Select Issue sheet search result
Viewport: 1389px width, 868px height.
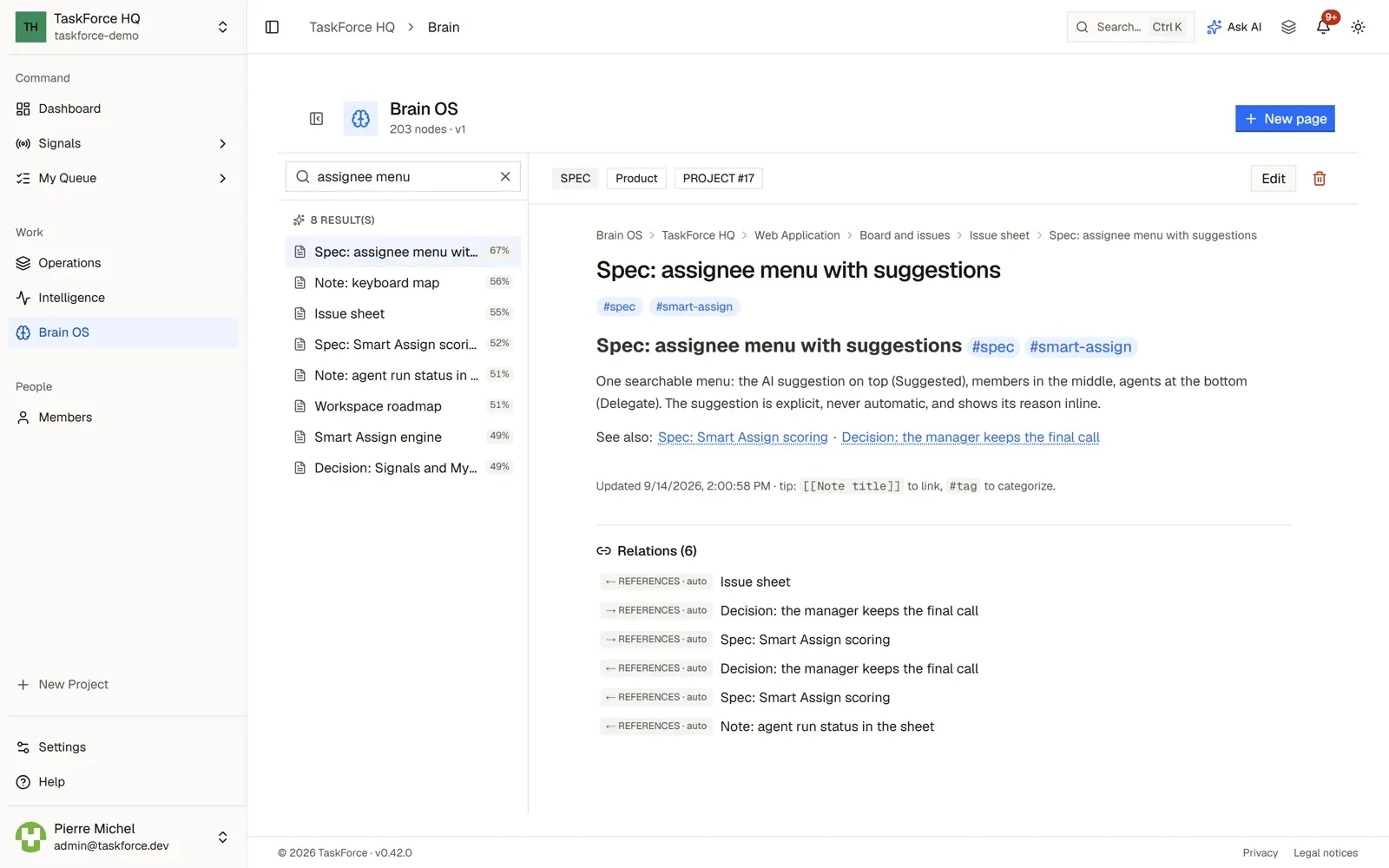403,313
